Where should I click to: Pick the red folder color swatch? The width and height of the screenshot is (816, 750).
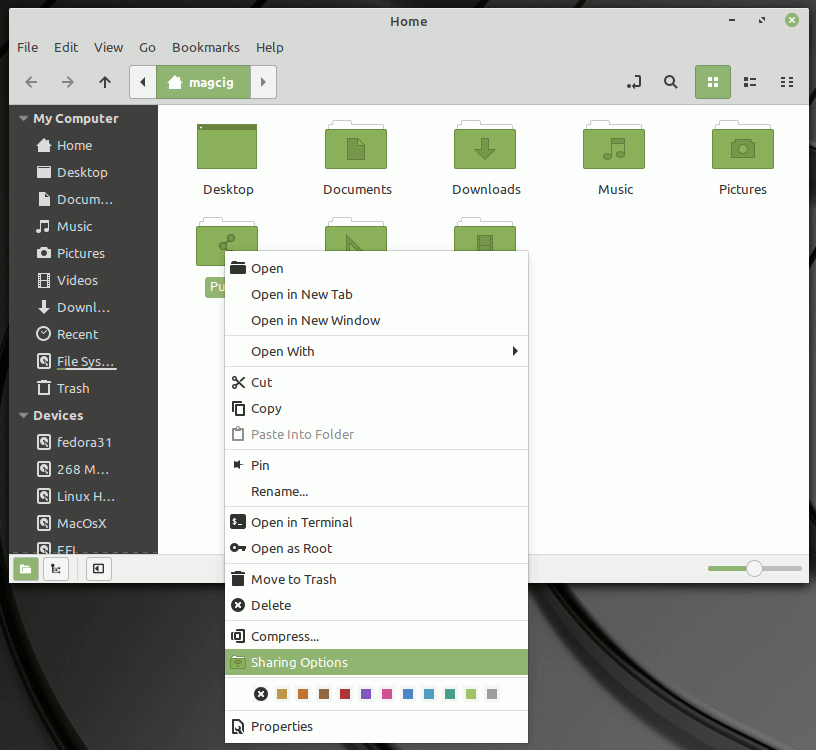345,694
